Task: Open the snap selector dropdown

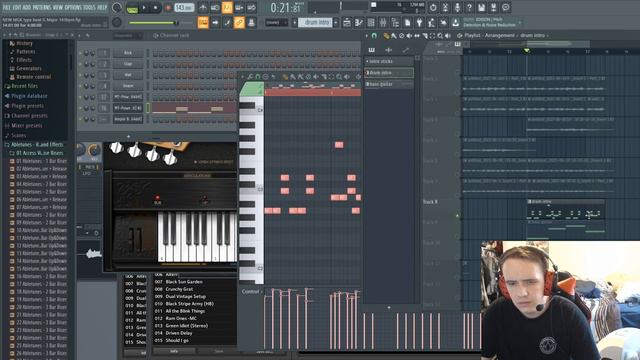Action: [x=276, y=22]
